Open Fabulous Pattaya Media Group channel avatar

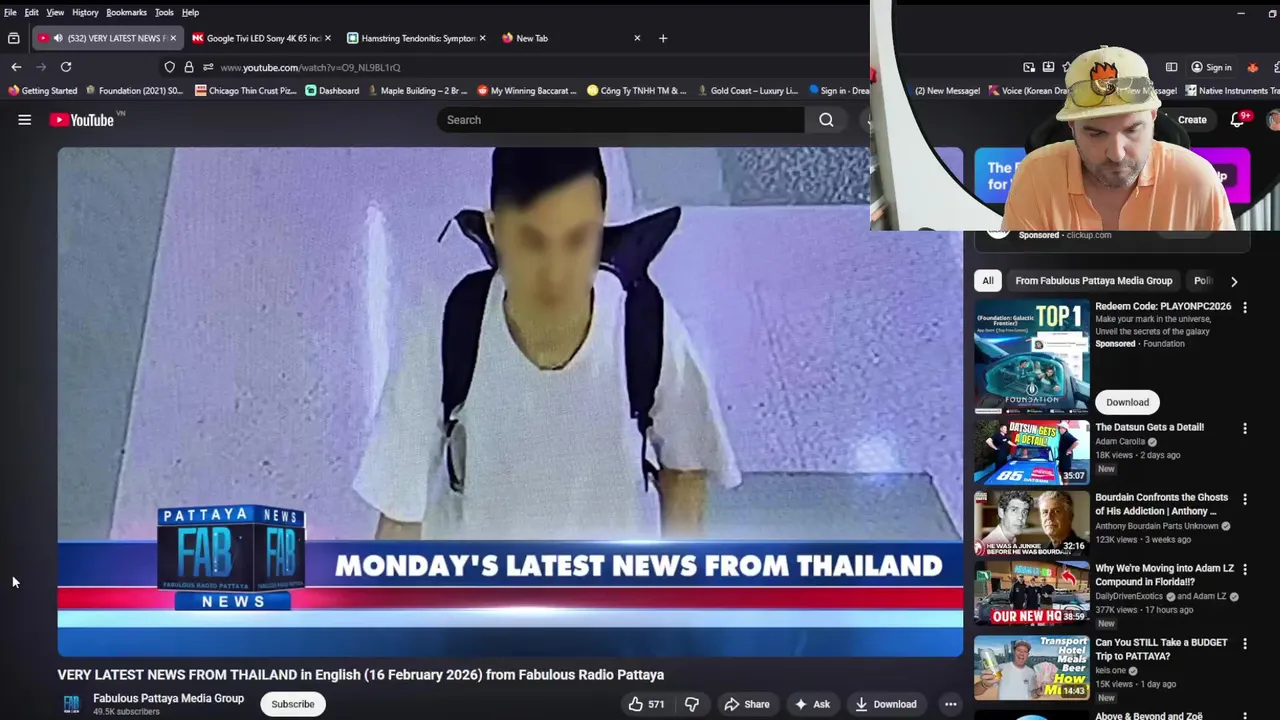point(71,704)
